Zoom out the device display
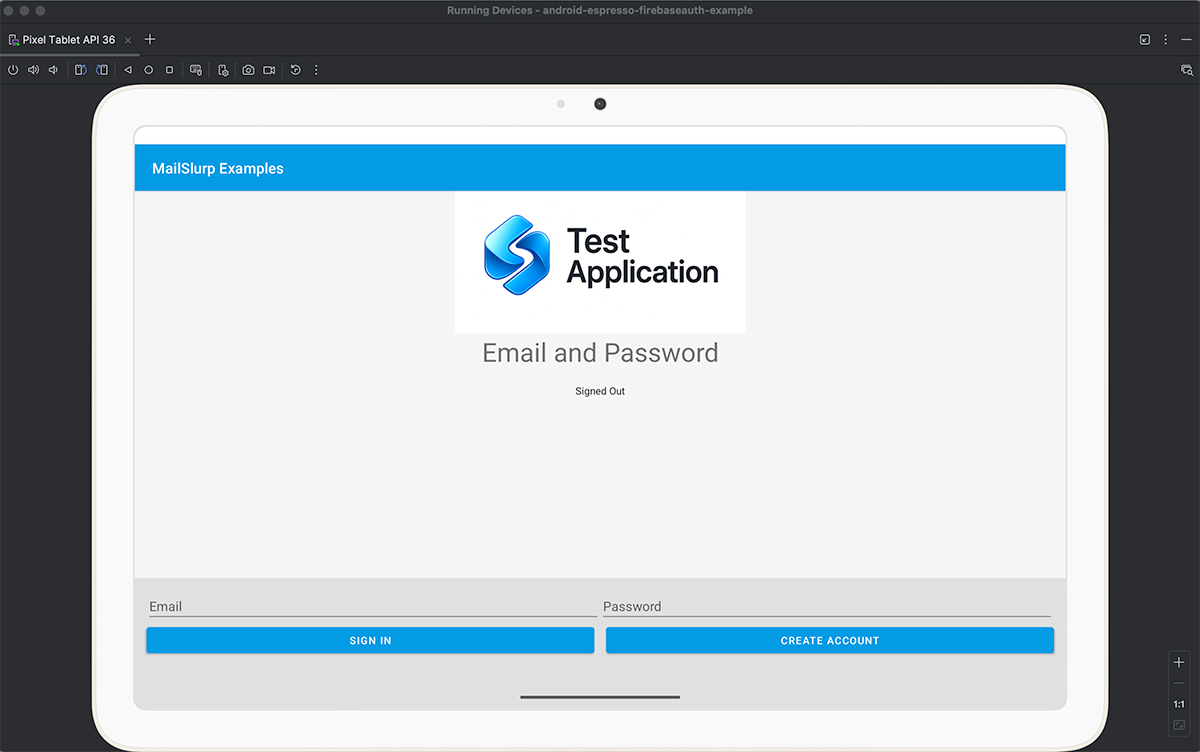This screenshot has width=1200, height=752. (1179, 683)
